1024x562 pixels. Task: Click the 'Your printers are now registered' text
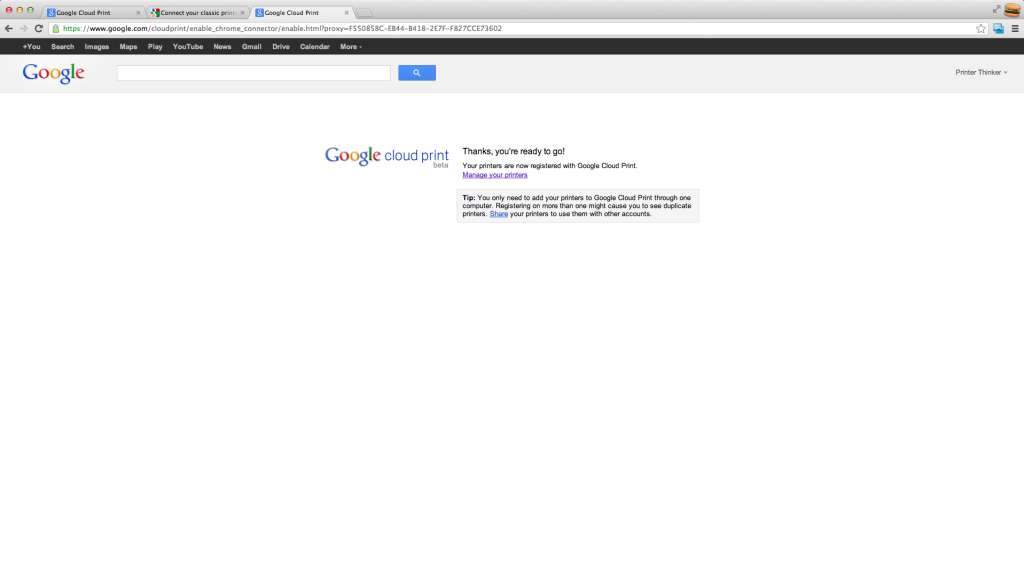pyautogui.click(x=549, y=166)
